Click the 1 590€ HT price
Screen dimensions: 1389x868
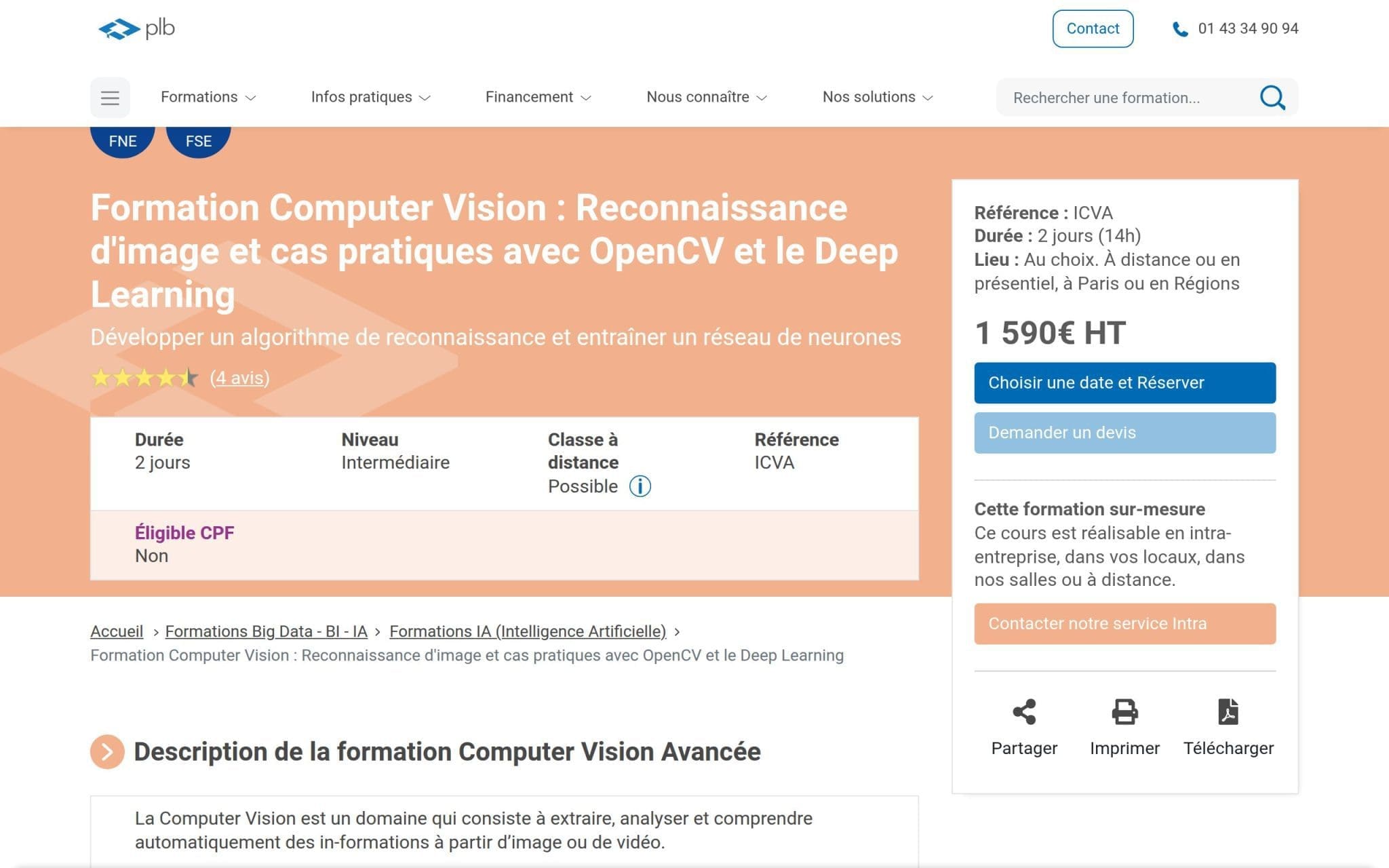[1050, 333]
